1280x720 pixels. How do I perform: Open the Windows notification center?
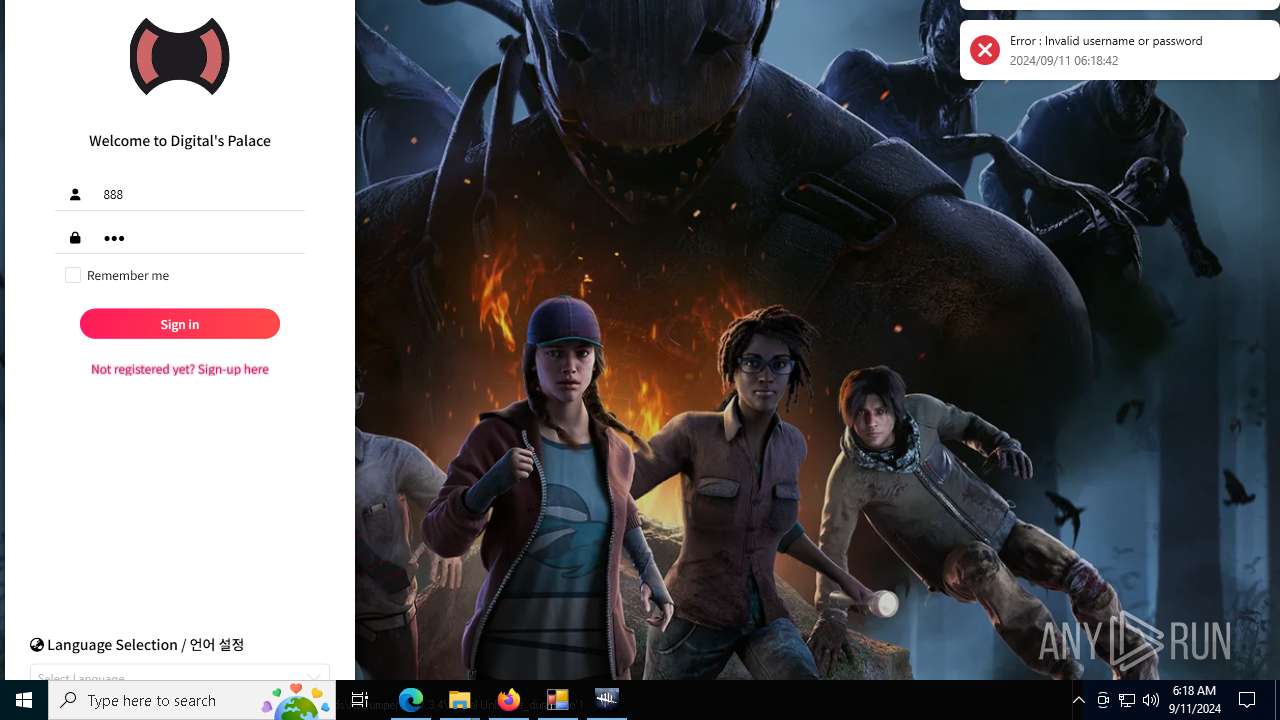pos(1247,700)
